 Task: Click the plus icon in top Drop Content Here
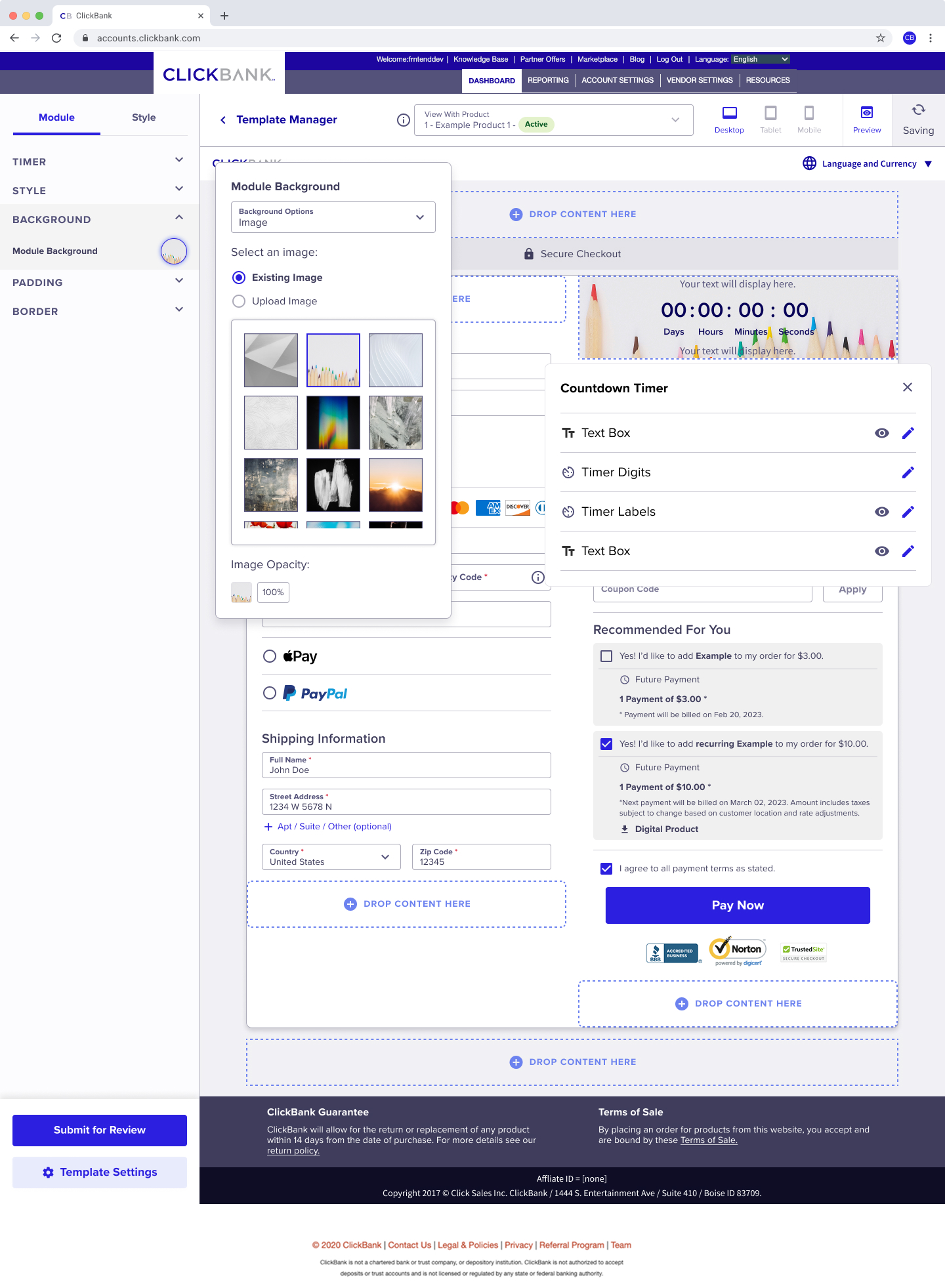(516, 215)
